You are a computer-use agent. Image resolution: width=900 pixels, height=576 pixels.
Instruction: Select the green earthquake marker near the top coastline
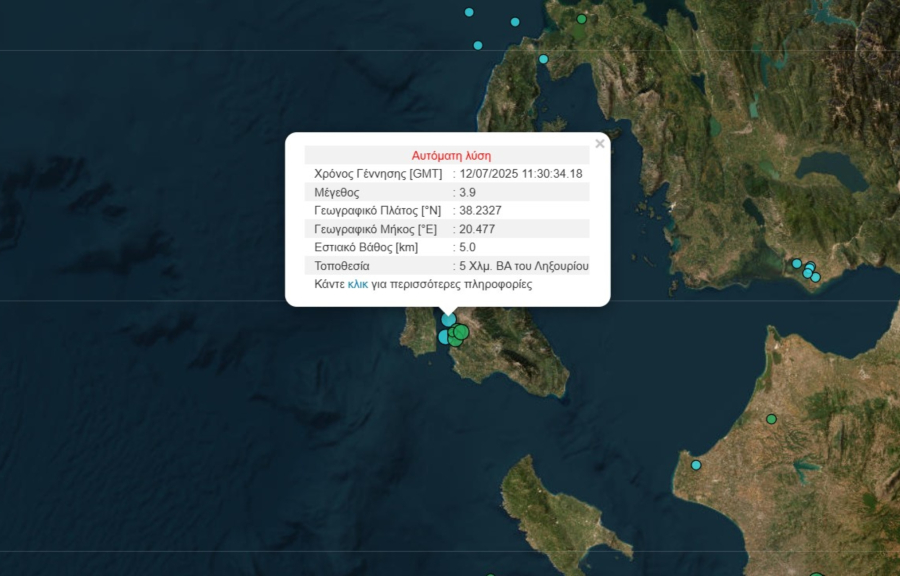(582, 19)
